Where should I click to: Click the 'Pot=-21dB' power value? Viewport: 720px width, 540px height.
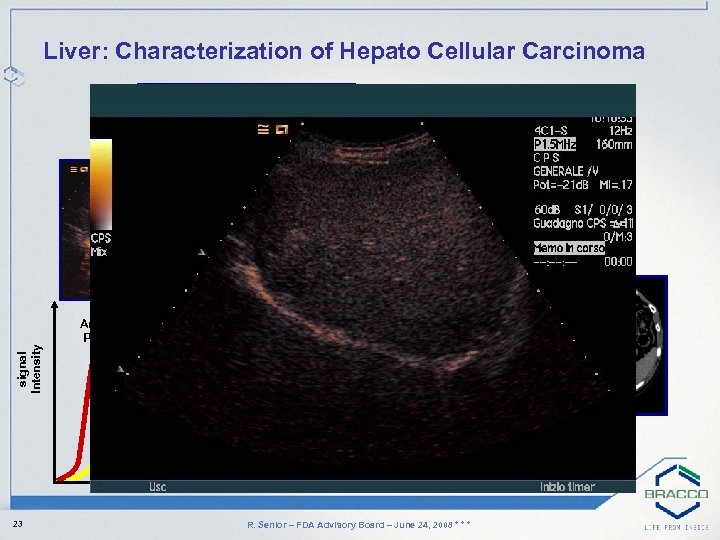[x=561, y=185]
